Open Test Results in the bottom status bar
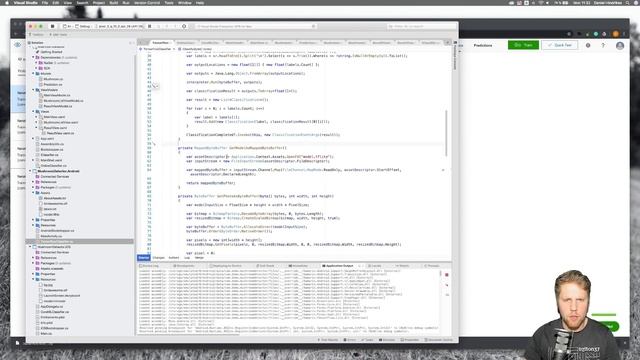Image resolution: width=640 pixels, height=360 pixels. [x=328, y=340]
